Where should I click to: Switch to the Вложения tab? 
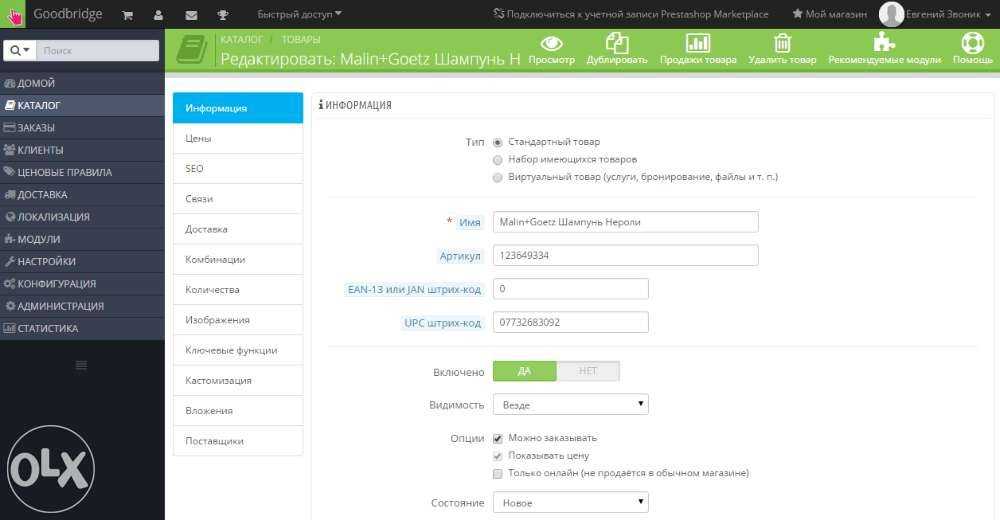click(238, 411)
